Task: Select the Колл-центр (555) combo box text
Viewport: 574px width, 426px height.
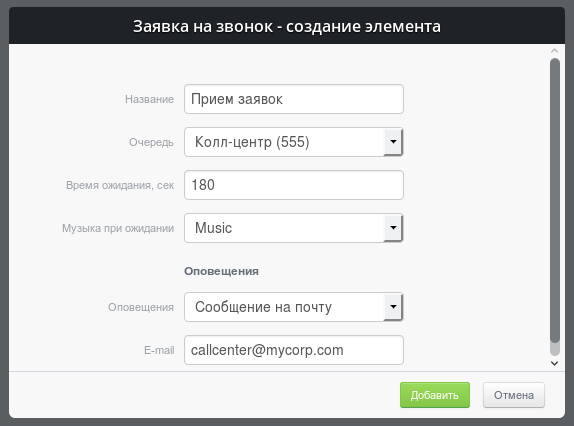Action: (252, 142)
